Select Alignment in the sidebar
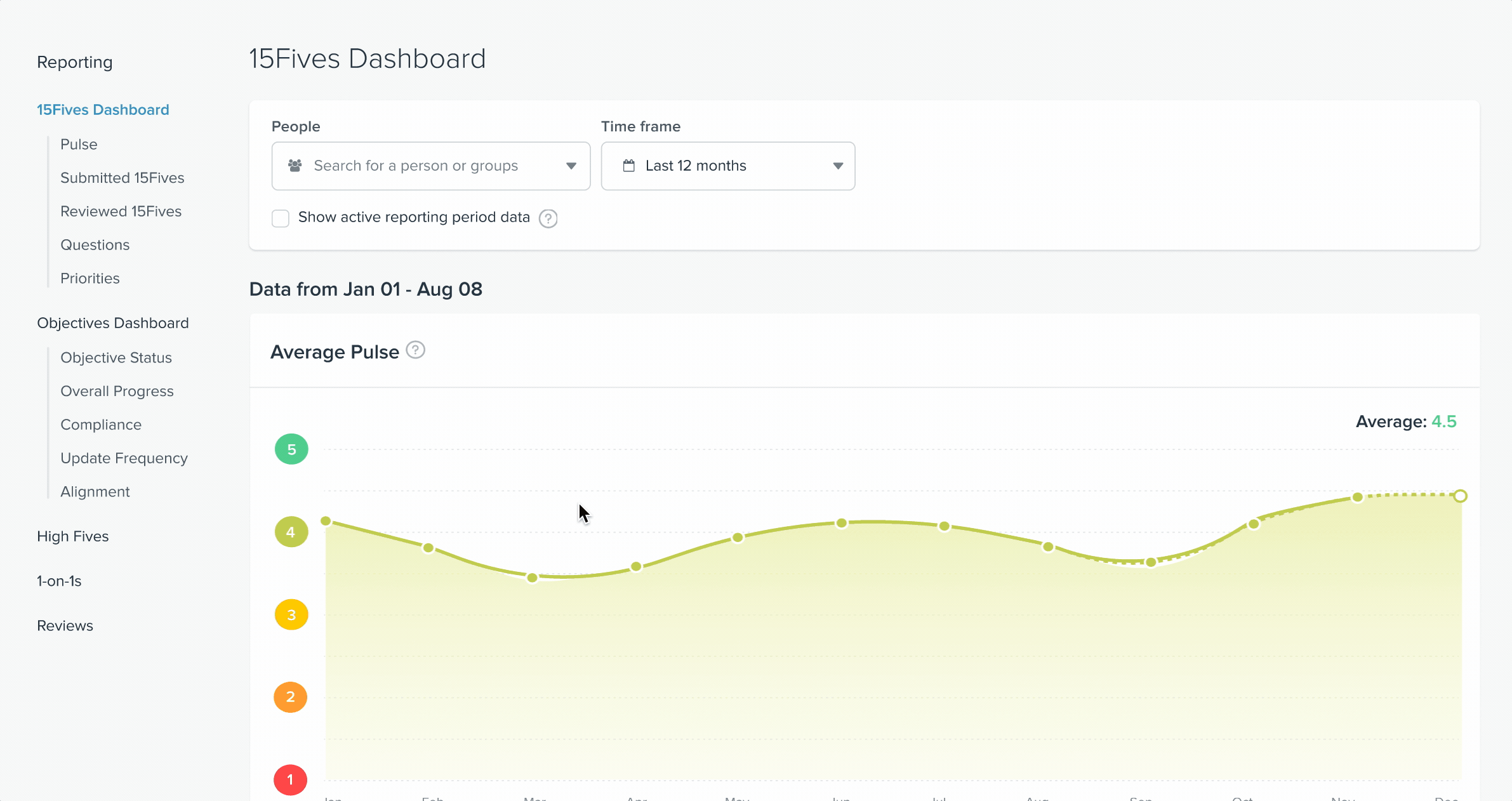The width and height of the screenshot is (1512, 801). click(95, 492)
